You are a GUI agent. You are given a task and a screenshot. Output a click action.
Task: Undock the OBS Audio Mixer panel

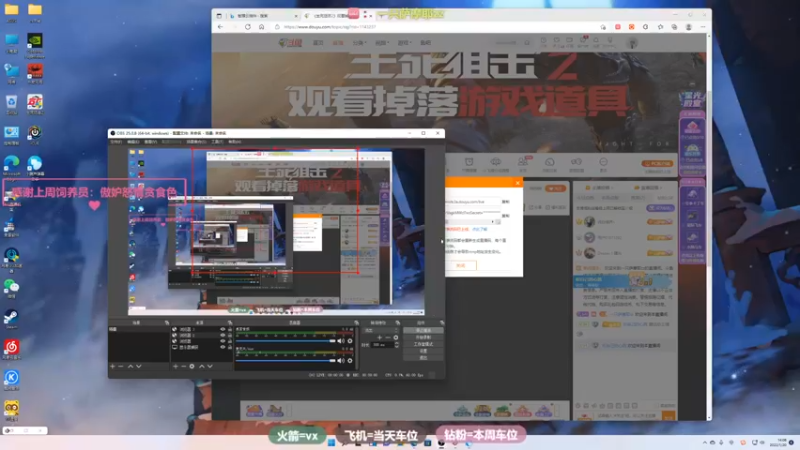(356, 322)
